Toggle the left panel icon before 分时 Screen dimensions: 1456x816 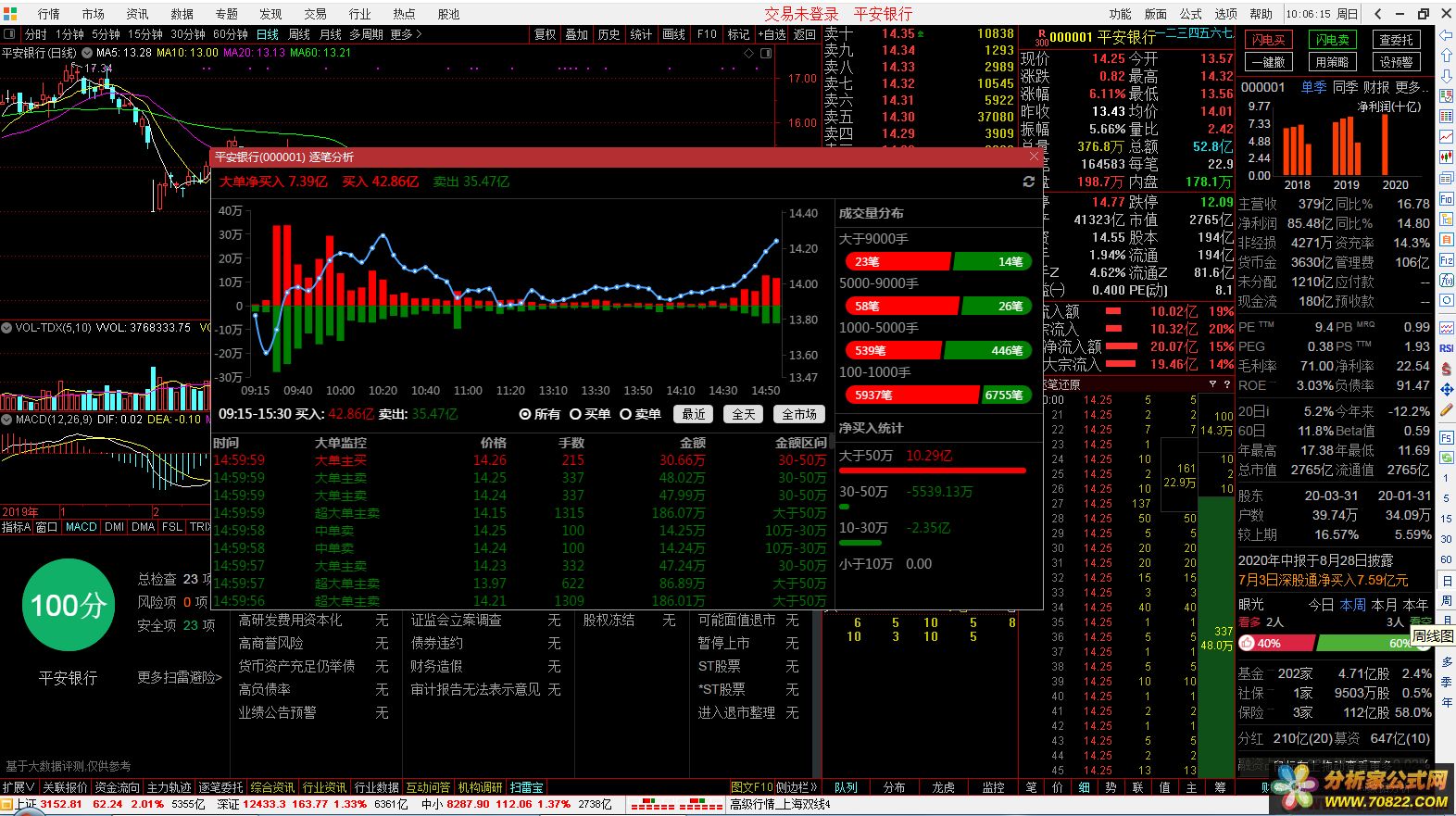[x=10, y=34]
